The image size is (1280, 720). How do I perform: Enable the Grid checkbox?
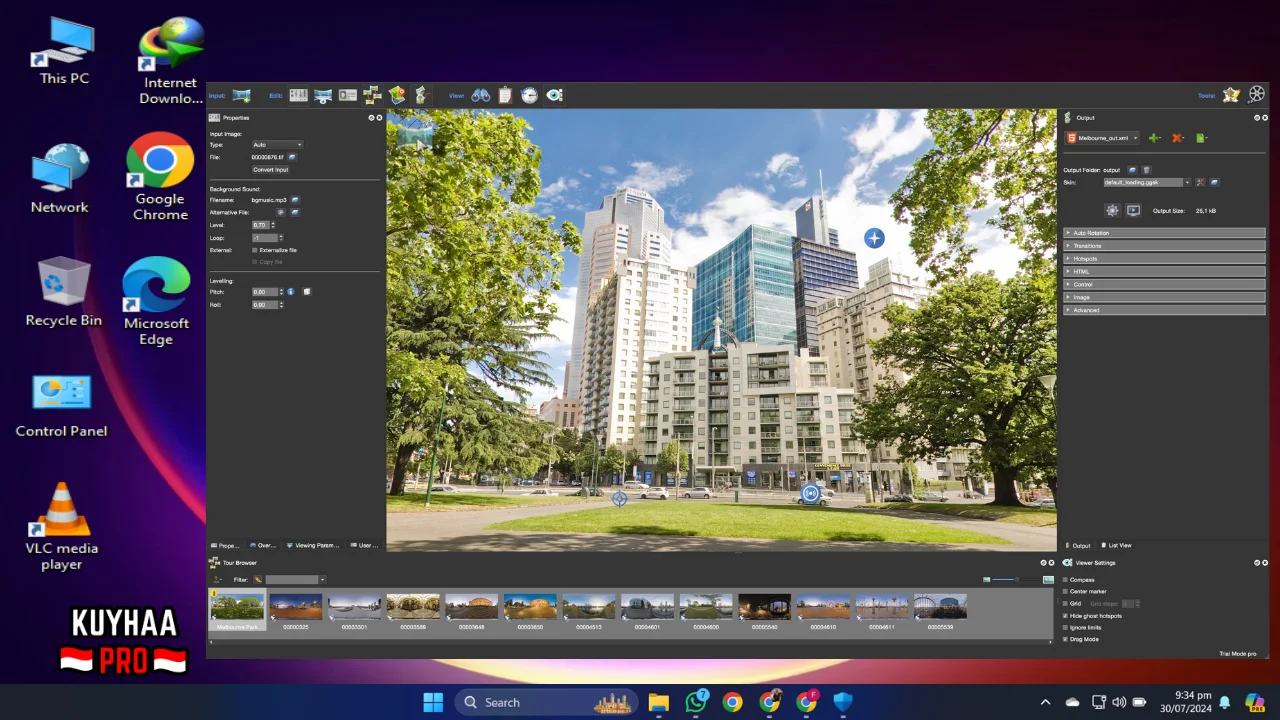pos(1065,604)
